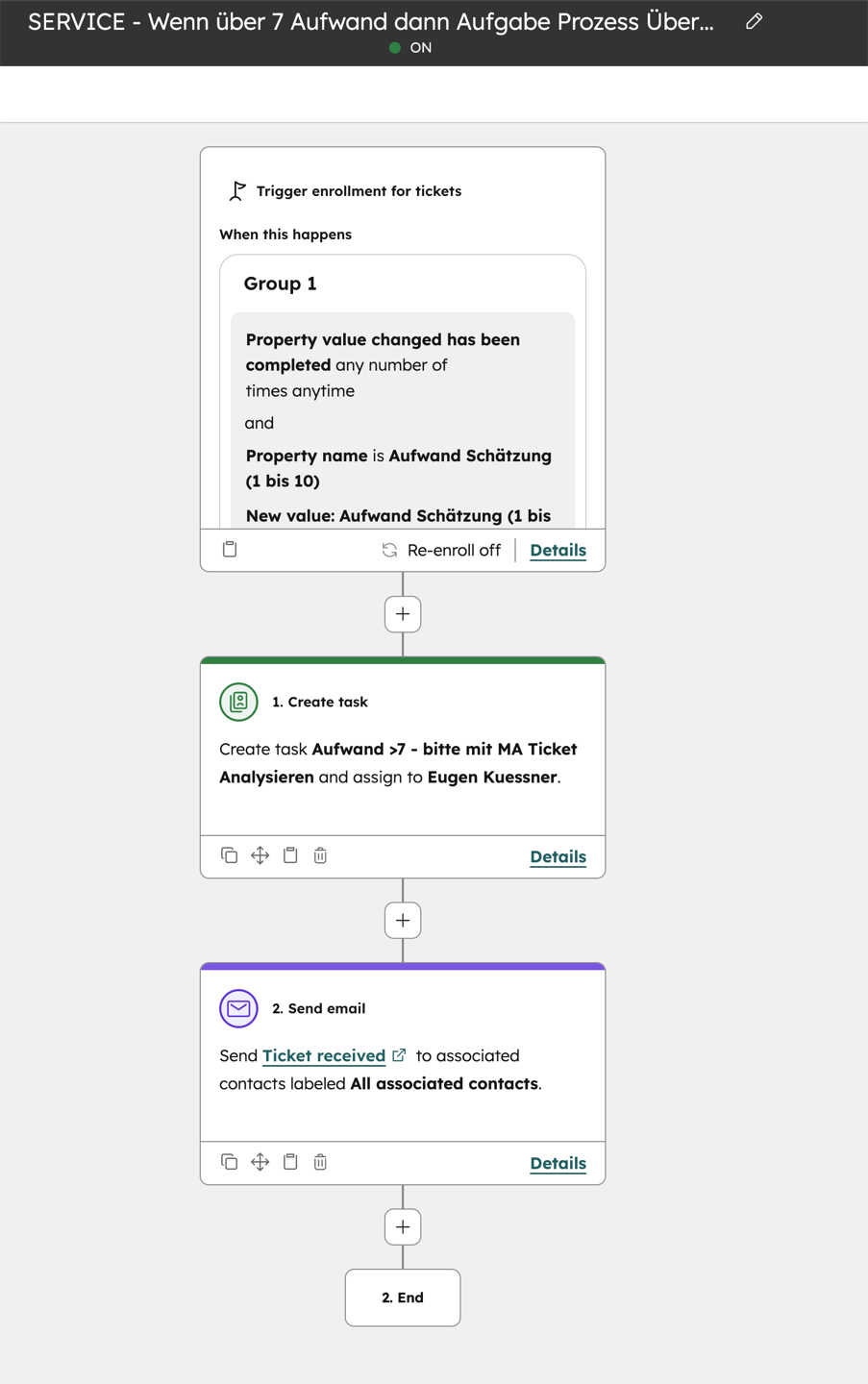Viewport: 868px width, 1384px height.
Task: Open Details of the Create task action
Action: (x=558, y=856)
